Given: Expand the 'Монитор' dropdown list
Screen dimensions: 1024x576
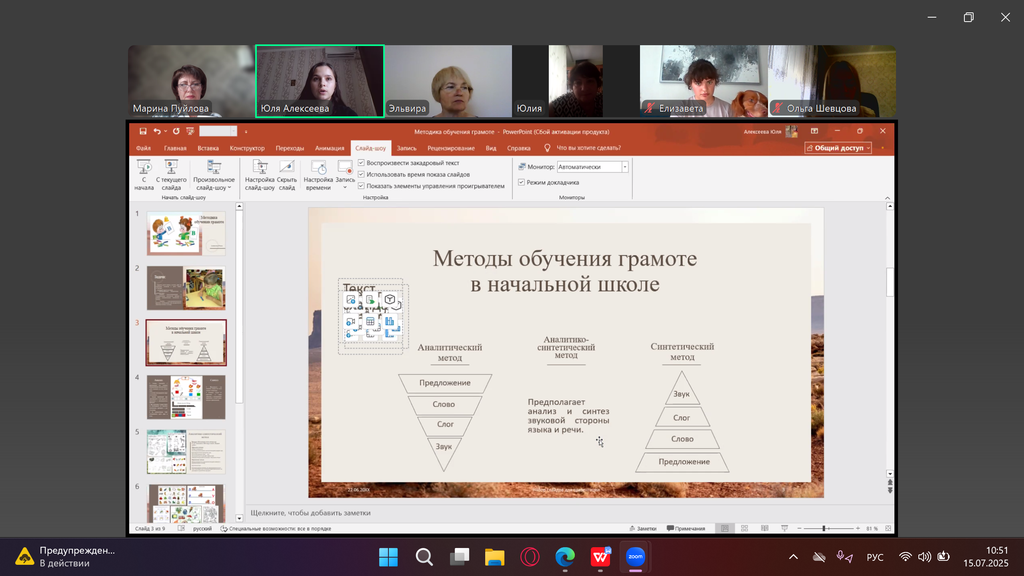Looking at the screenshot, I should click(x=625, y=167).
